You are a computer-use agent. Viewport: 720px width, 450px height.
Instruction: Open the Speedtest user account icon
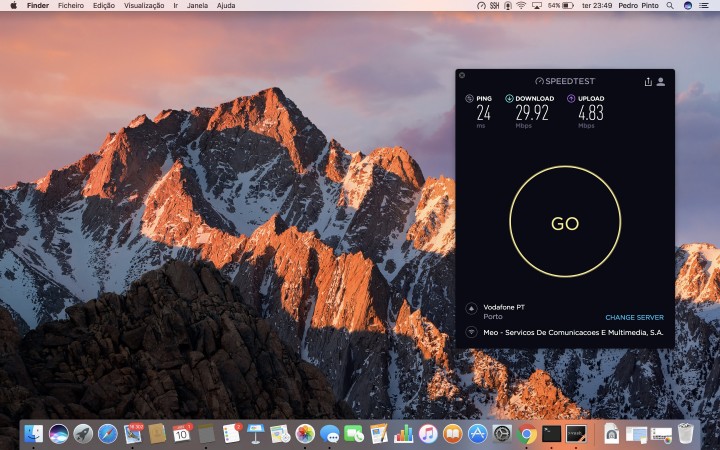coord(661,81)
